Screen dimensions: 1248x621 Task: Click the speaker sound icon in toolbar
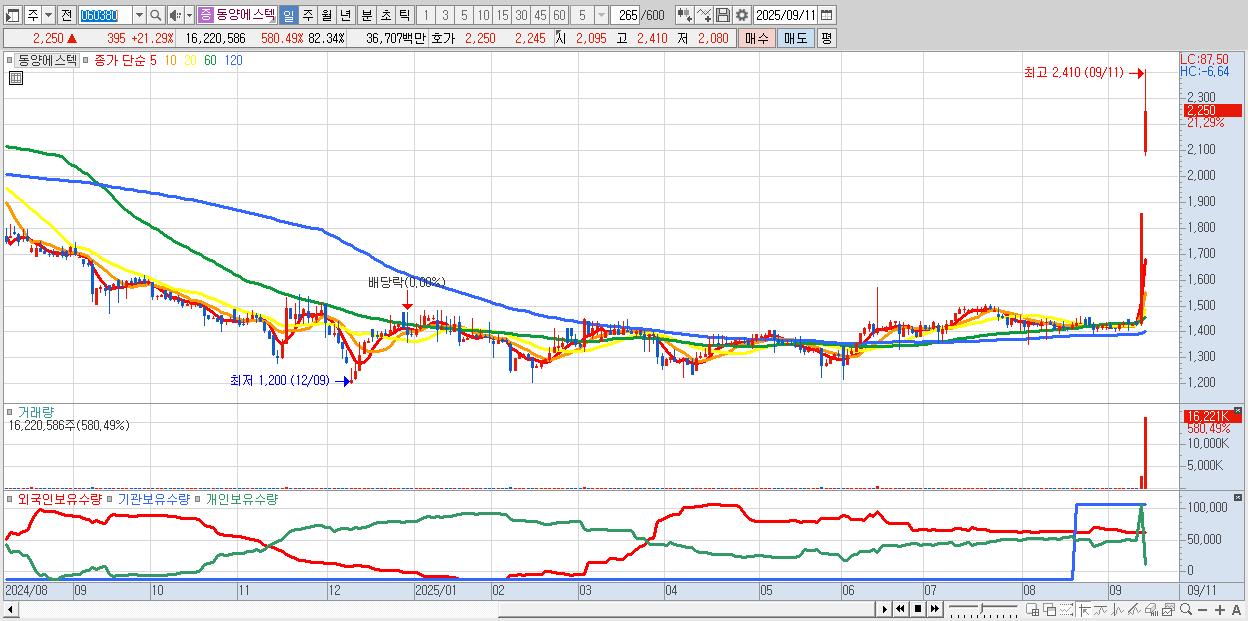(175, 15)
